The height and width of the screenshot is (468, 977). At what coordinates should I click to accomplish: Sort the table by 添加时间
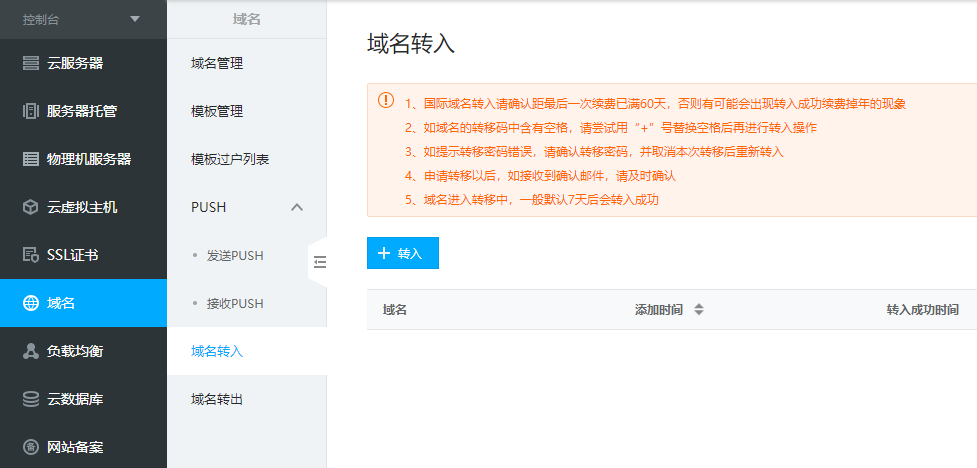(x=698, y=310)
